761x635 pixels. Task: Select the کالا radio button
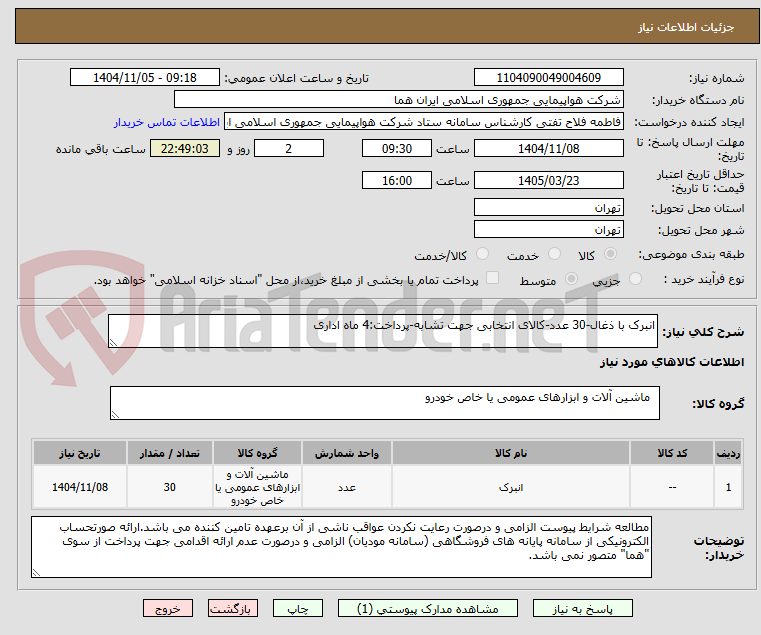click(611, 254)
